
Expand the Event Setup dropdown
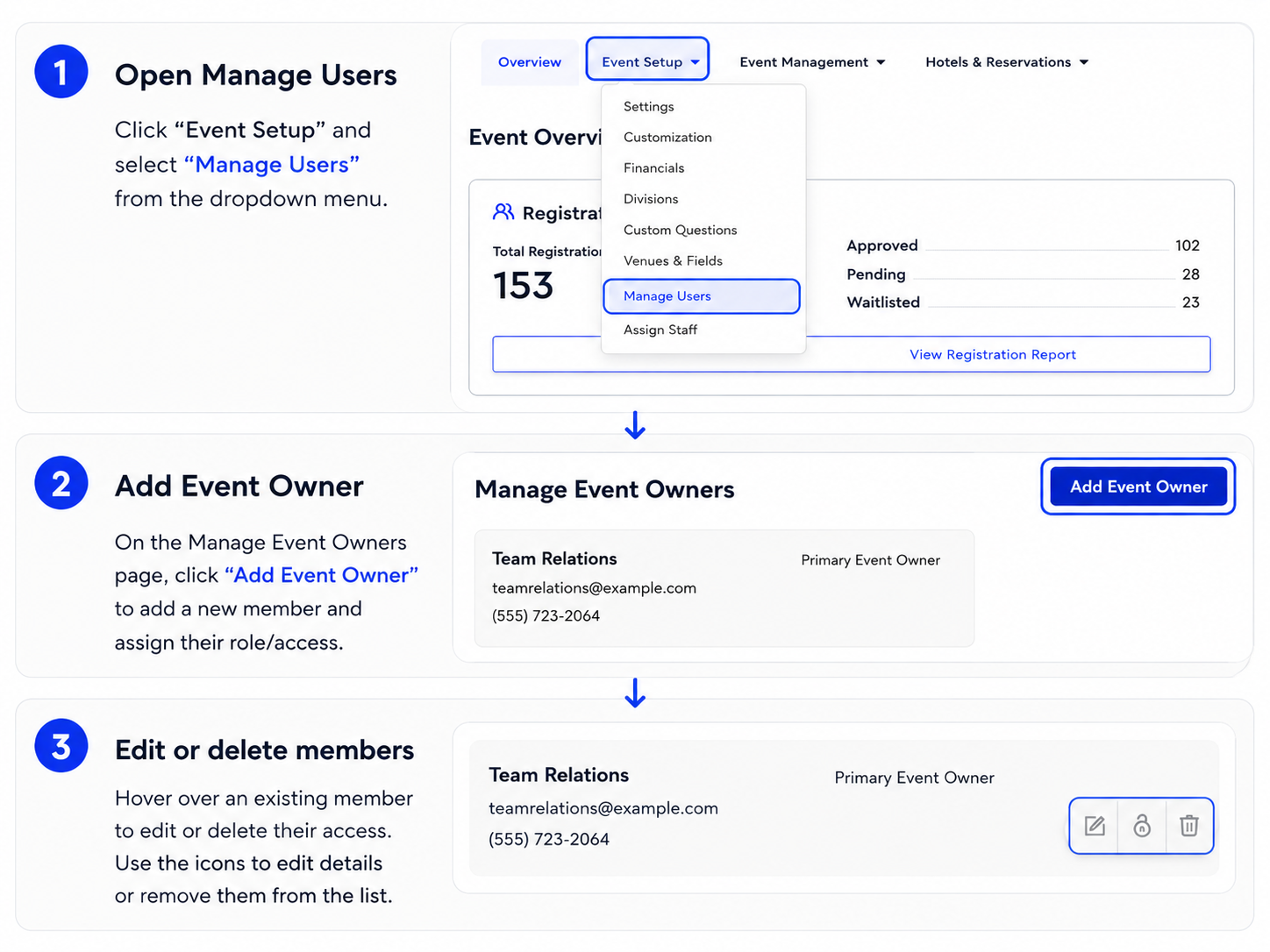647,59
